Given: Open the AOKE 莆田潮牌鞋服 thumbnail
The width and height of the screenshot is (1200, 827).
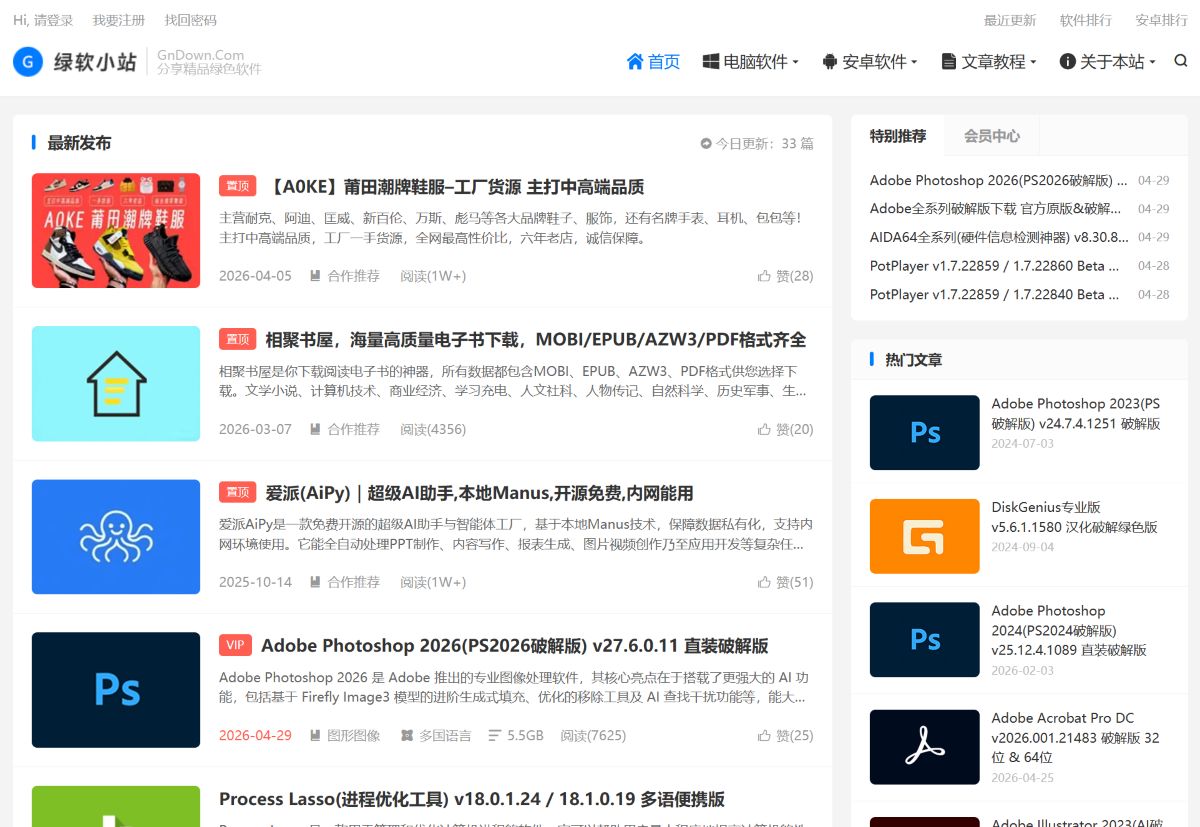Looking at the screenshot, I should click(116, 231).
